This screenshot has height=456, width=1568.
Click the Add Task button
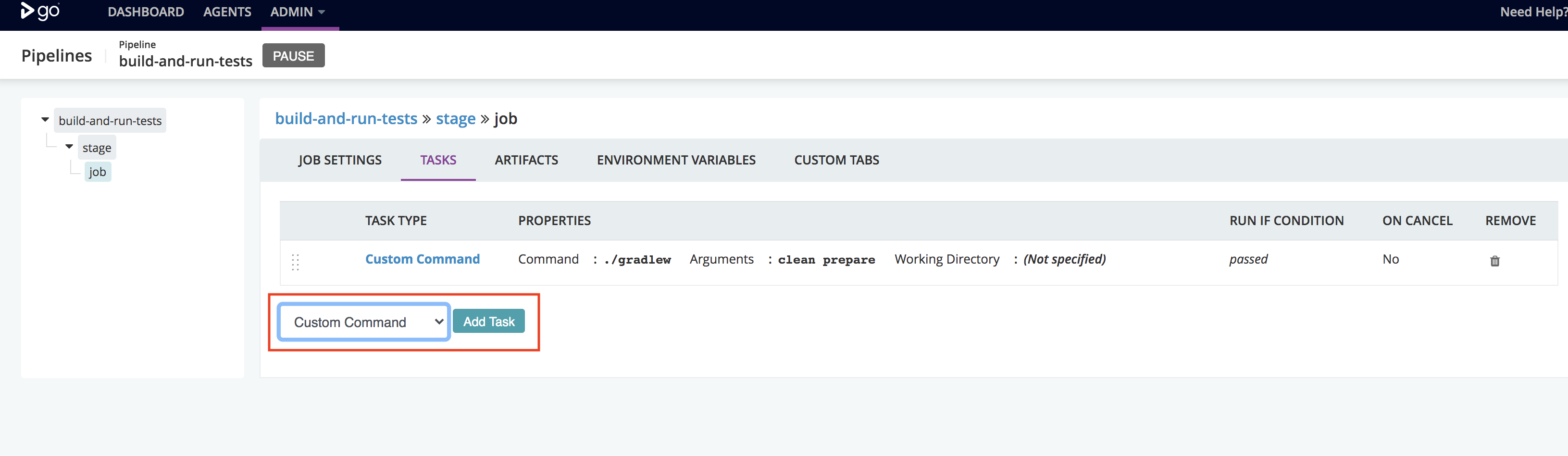point(488,321)
